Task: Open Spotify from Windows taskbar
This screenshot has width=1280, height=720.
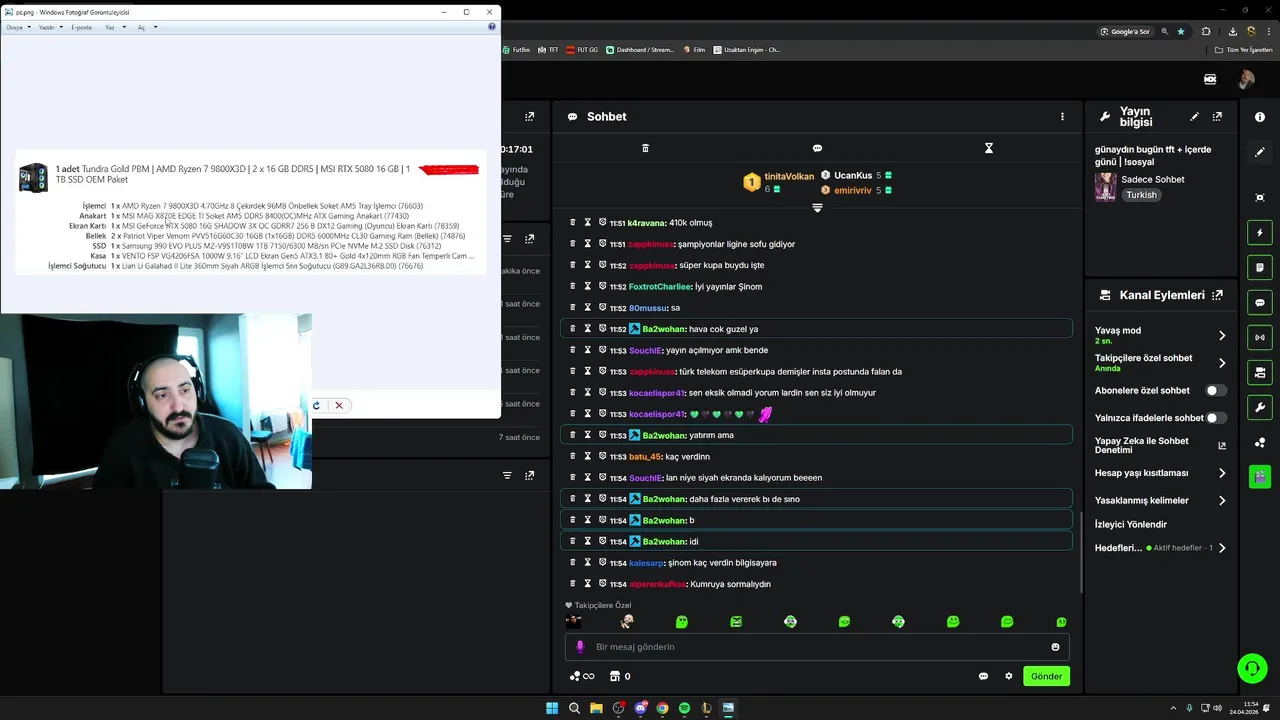Action: (x=684, y=708)
